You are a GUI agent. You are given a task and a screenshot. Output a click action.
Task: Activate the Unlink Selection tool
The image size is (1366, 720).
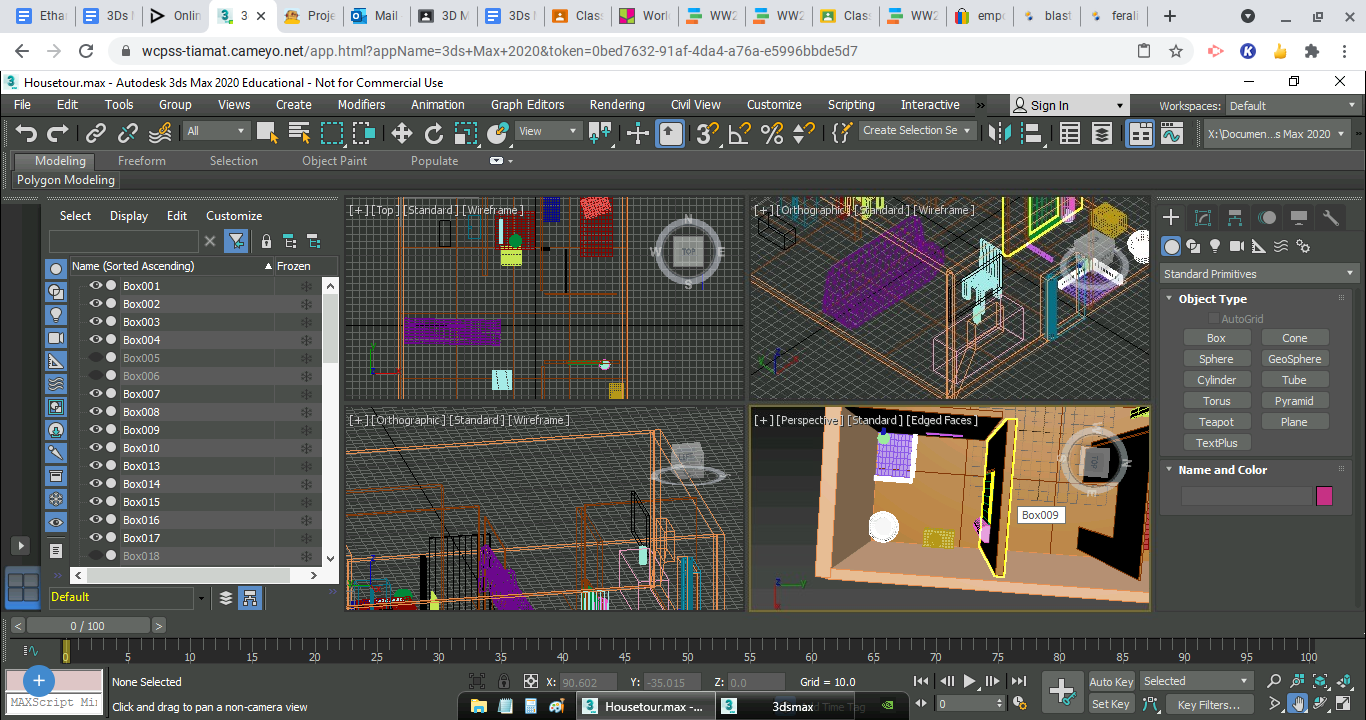pyautogui.click(x=128, y=132)
